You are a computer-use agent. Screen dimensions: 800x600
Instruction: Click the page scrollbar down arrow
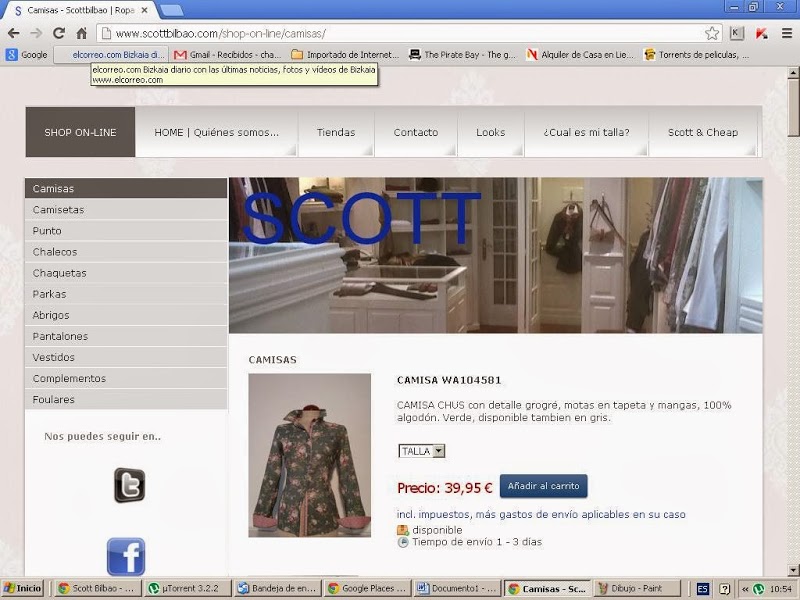pyautogui.click(x=793, y=570)
